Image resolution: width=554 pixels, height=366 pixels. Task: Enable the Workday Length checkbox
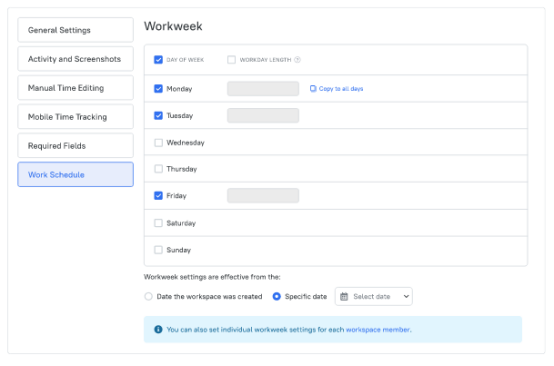tap(231, 60)
